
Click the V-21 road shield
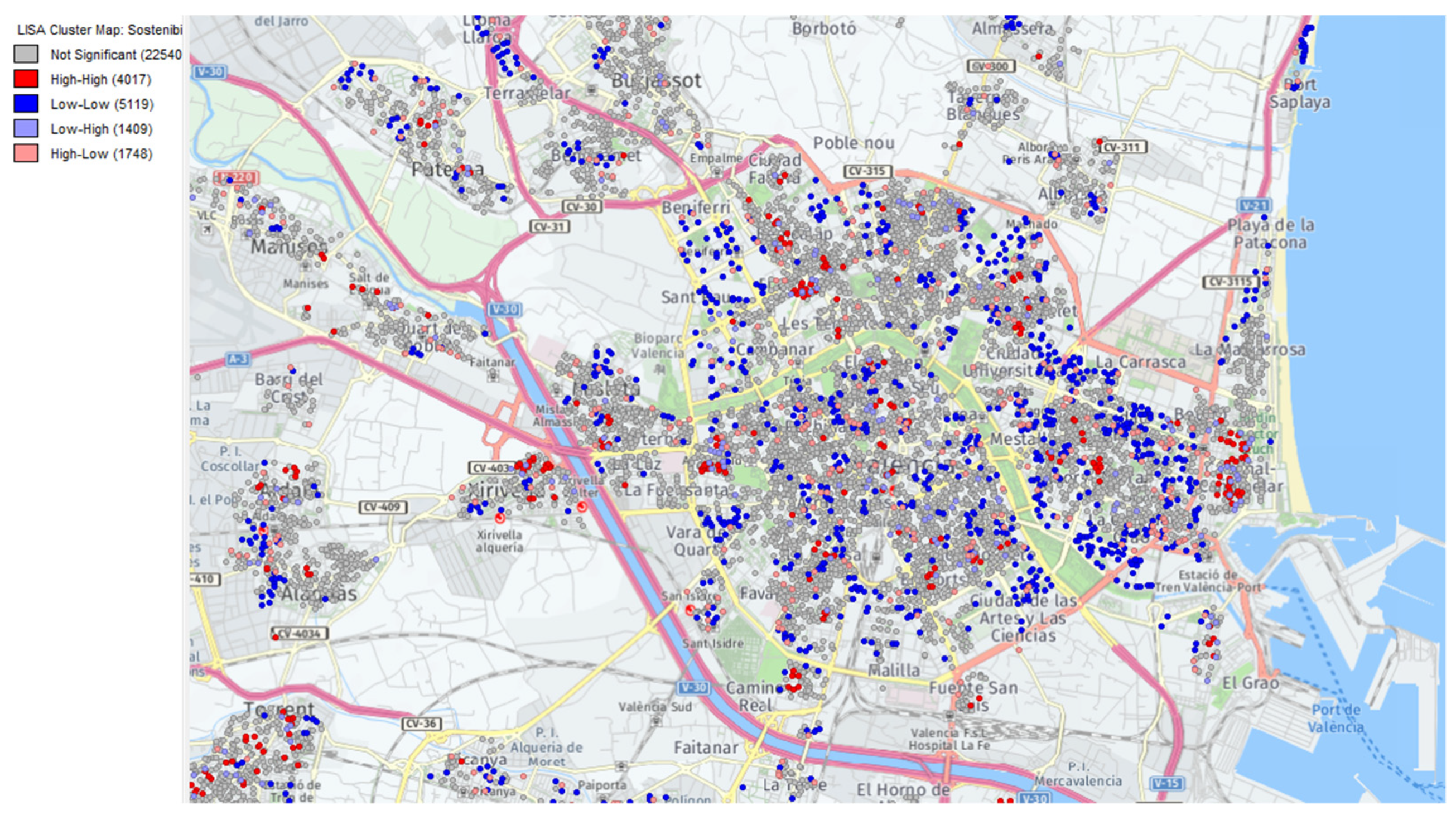[x=1253, y=205]
